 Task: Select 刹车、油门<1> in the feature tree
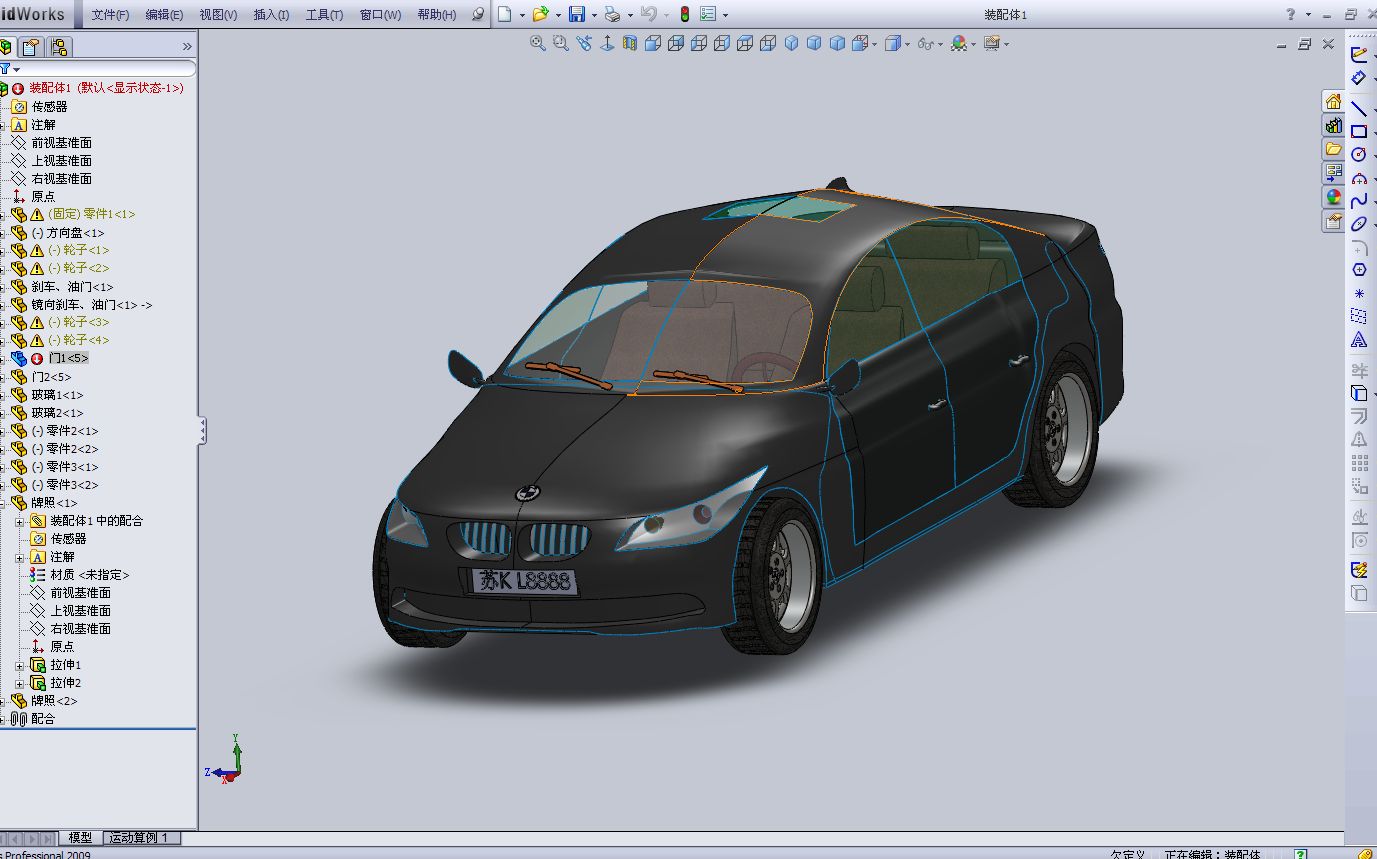coord(72,287)
